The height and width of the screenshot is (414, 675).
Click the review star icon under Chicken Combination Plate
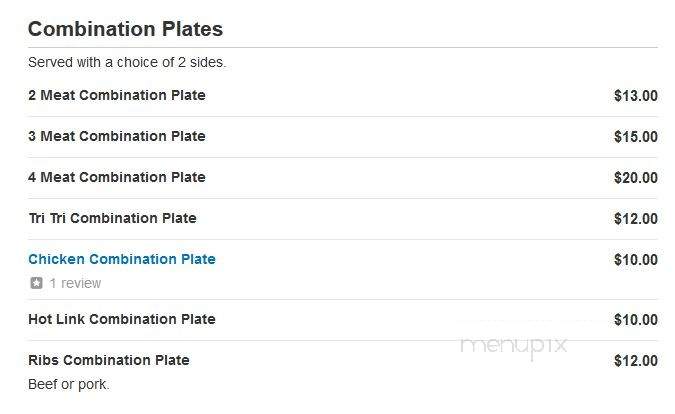point(37,283)
